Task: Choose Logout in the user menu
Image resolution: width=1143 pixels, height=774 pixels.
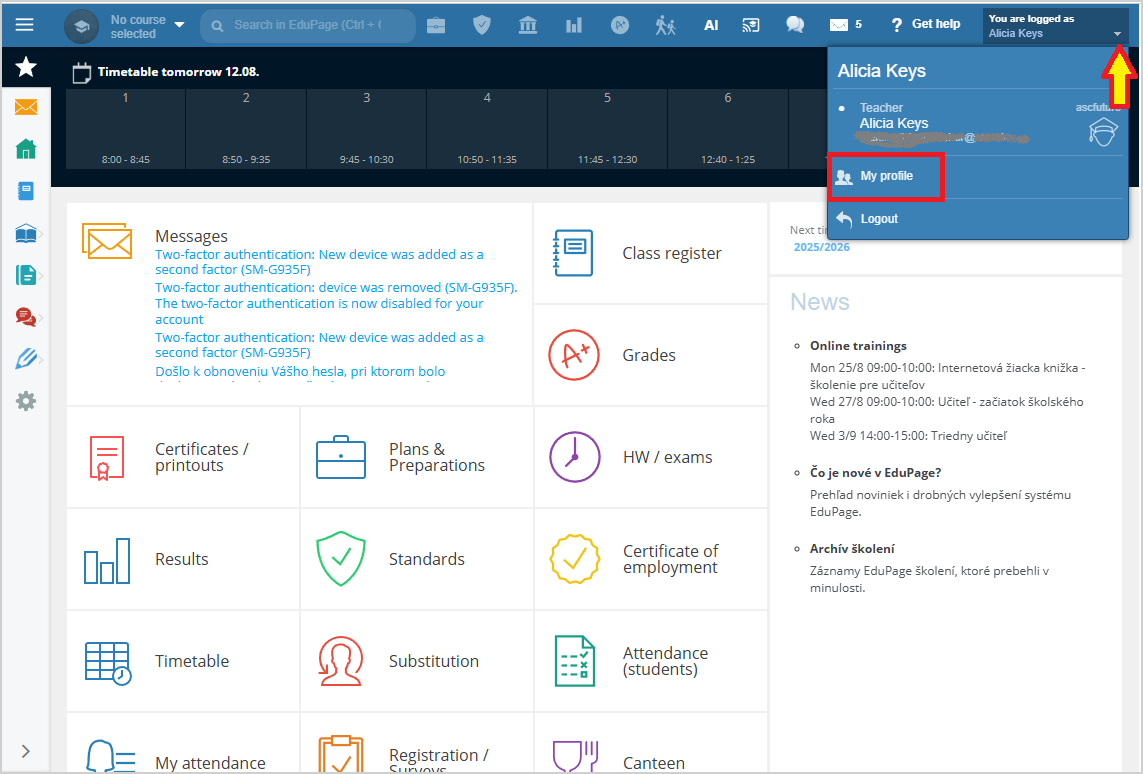Action: pyautogui.click(x=879, y=219)
